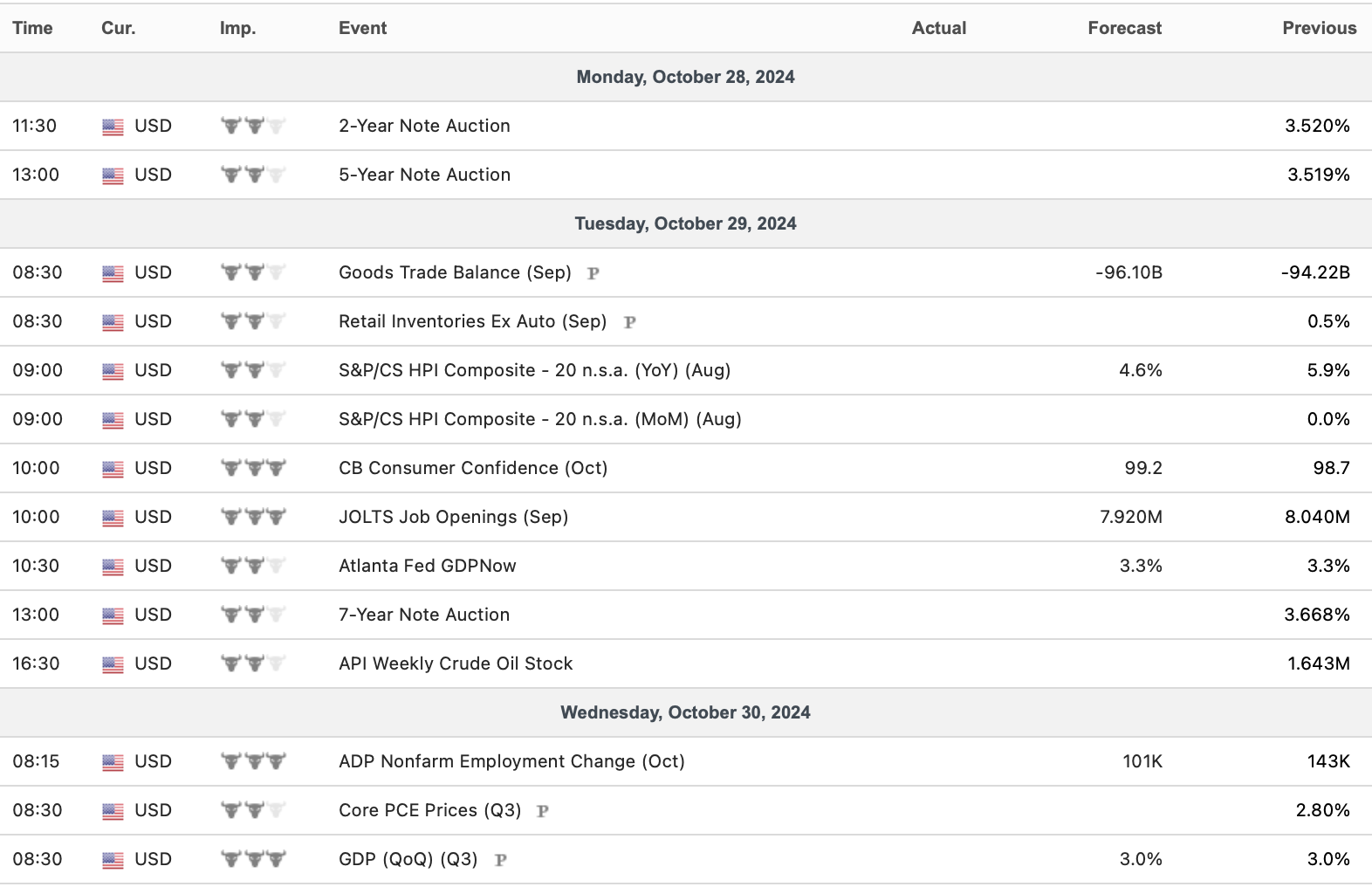Viewport: 1372px width, 887px height.
Task: Open the 7-Year Note Auction event
Action: (424, 615)
